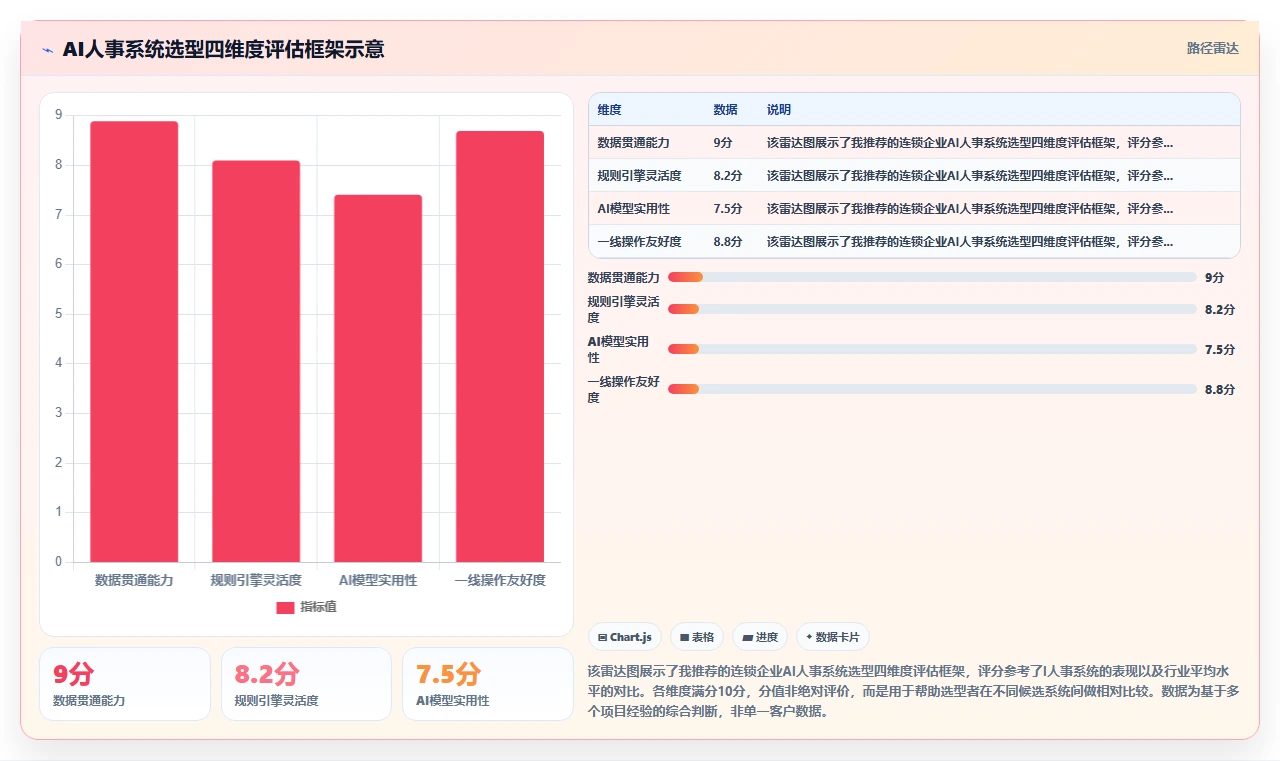Click the 数据贯通能力 progress bar
This screenshot has width=1280, height=761.
[932, 277]
